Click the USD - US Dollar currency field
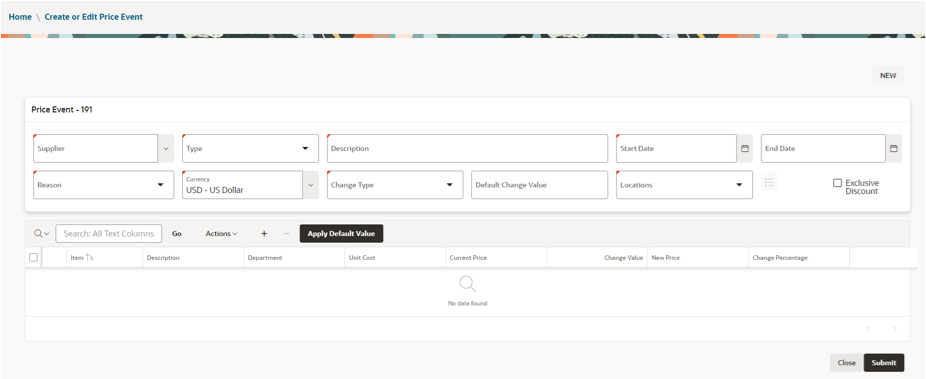926x379 pixels. 243,185
